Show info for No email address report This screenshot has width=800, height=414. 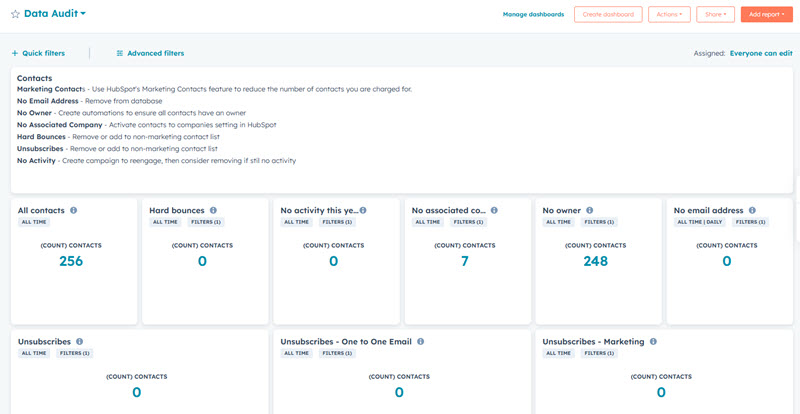click(752, 210)
